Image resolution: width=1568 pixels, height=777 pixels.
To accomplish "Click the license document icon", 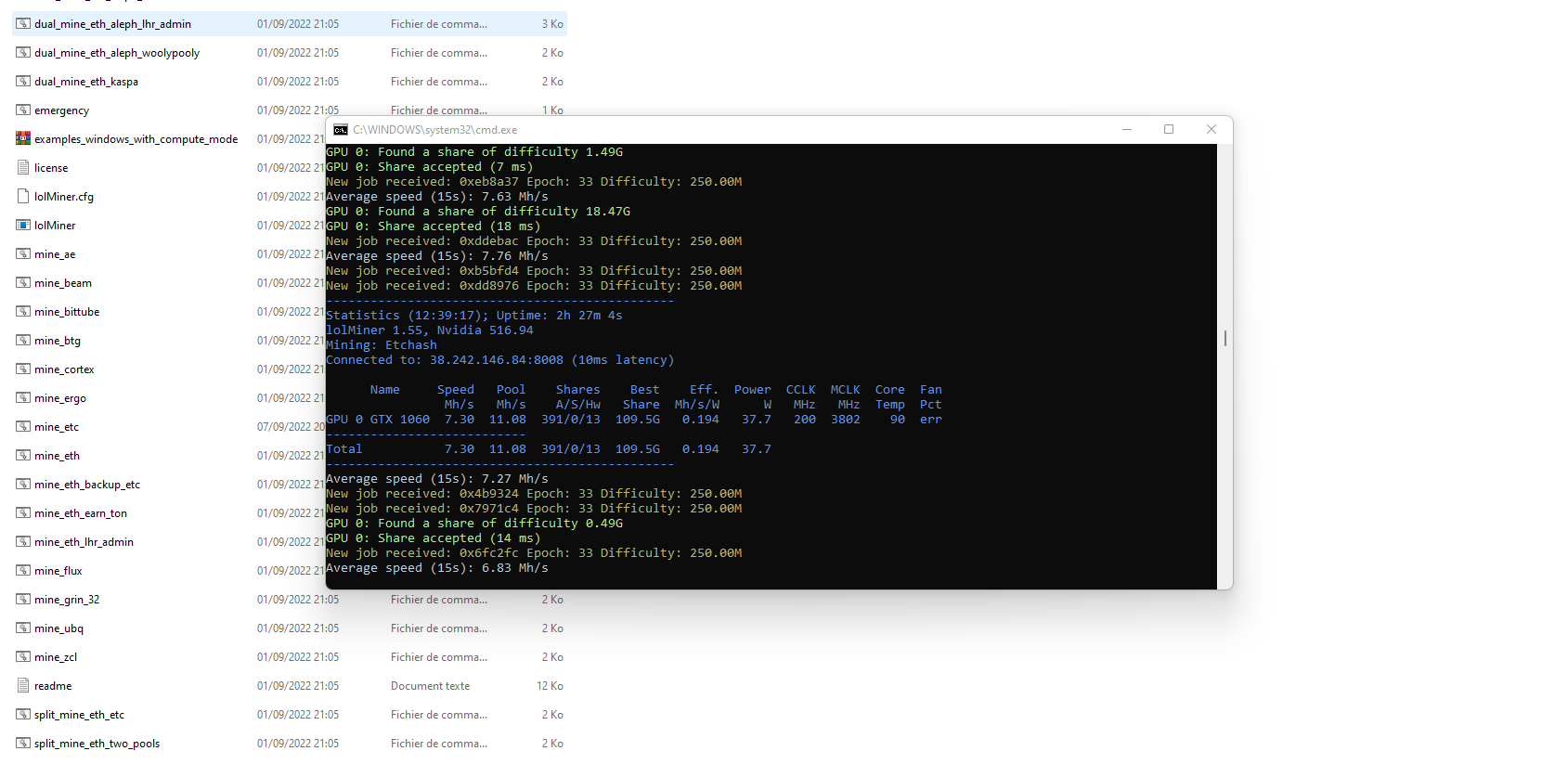I will 23,168.
